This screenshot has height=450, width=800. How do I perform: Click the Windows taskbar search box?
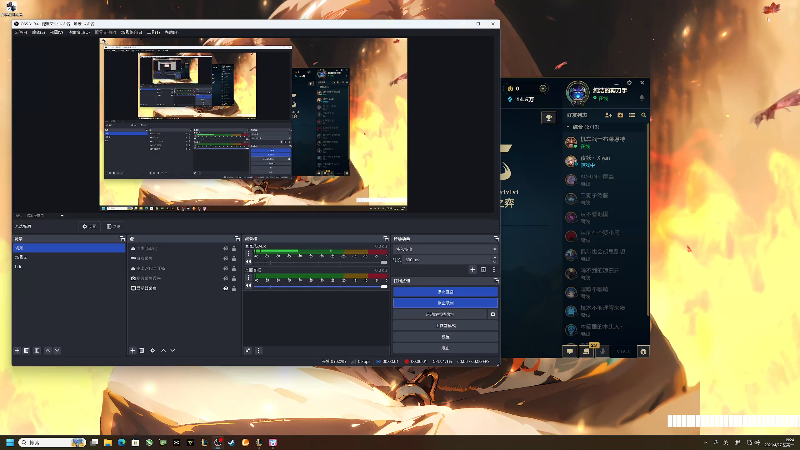coord(52,442)
